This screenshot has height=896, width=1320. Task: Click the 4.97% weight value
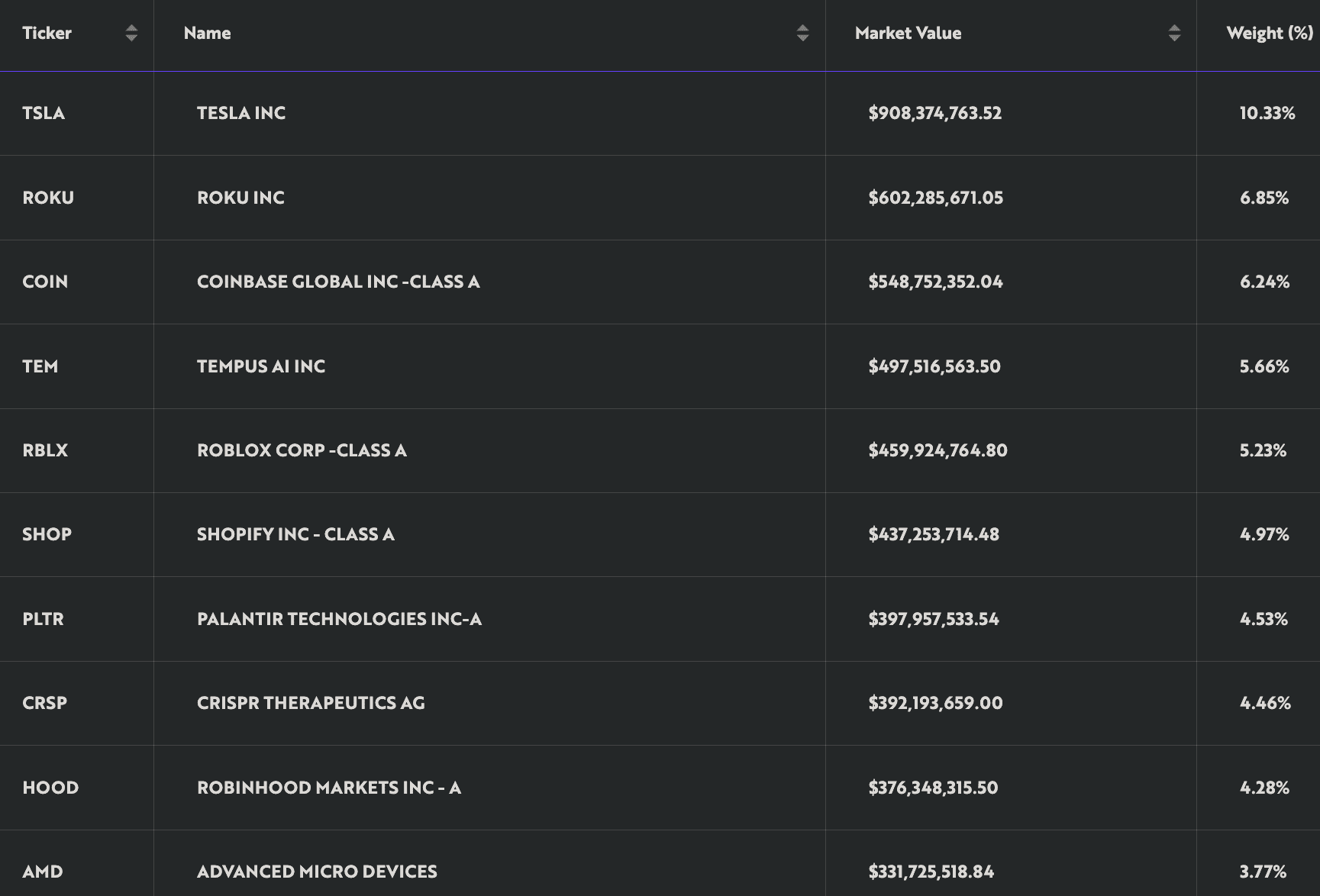pos(1264,534)
